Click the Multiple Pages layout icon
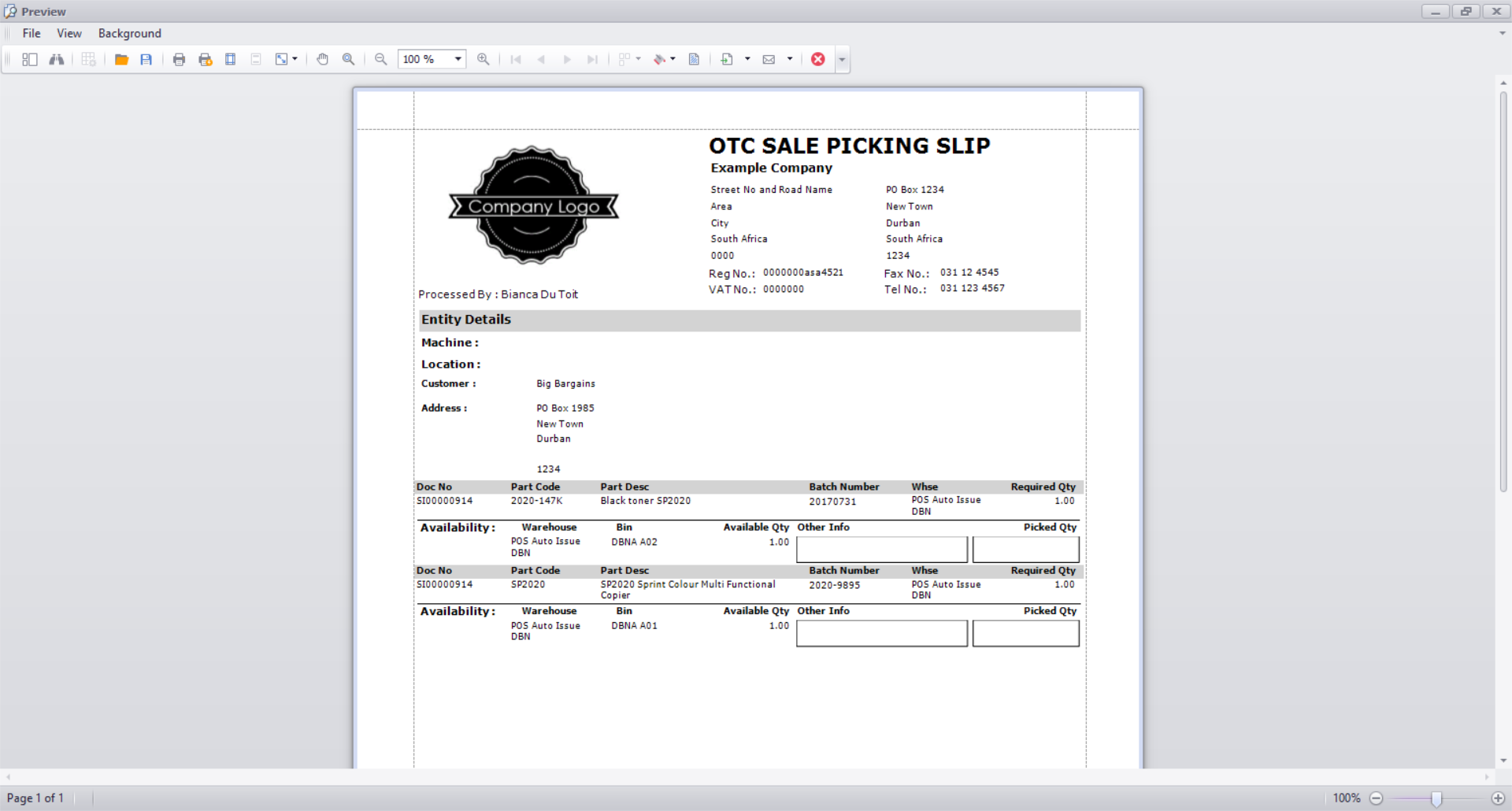Screen dimensions: 1512x811 [624, 59]
